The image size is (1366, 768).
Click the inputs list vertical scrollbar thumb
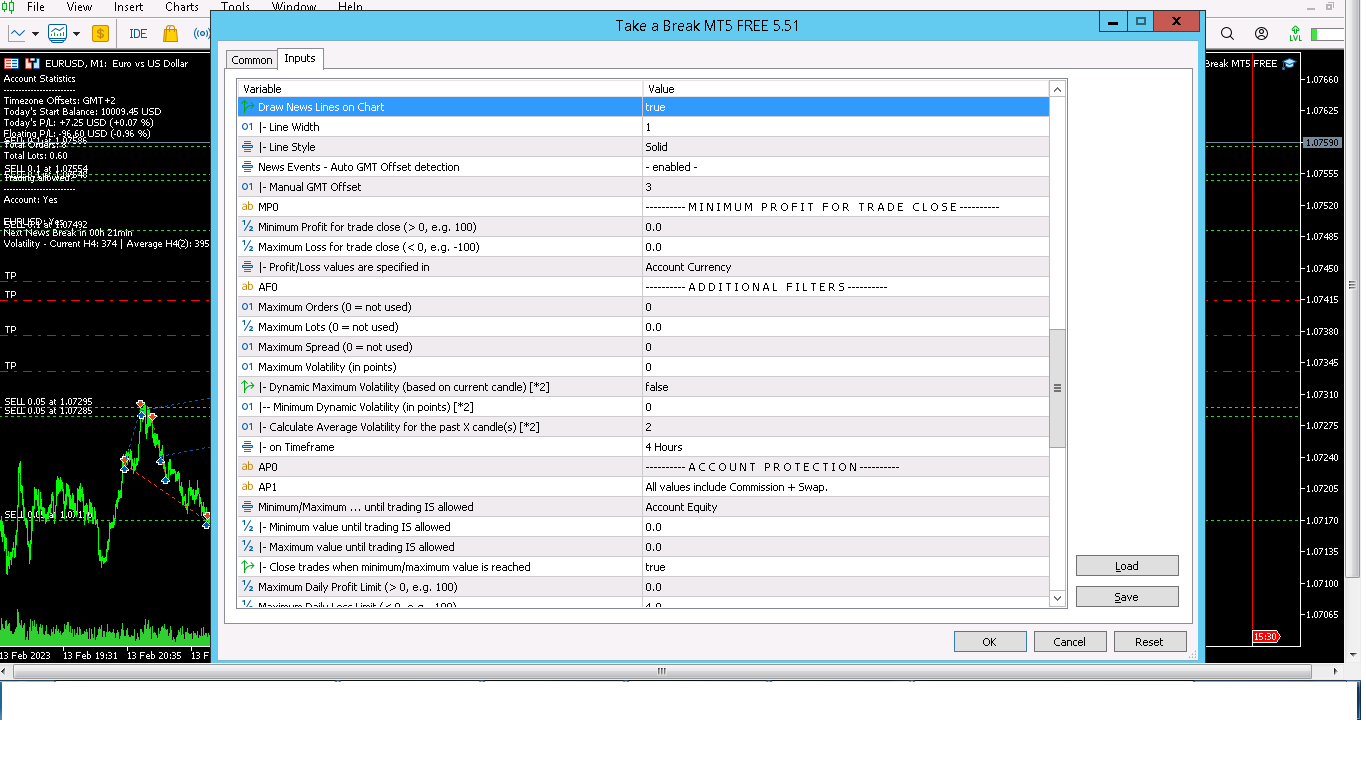[1058, 388]
